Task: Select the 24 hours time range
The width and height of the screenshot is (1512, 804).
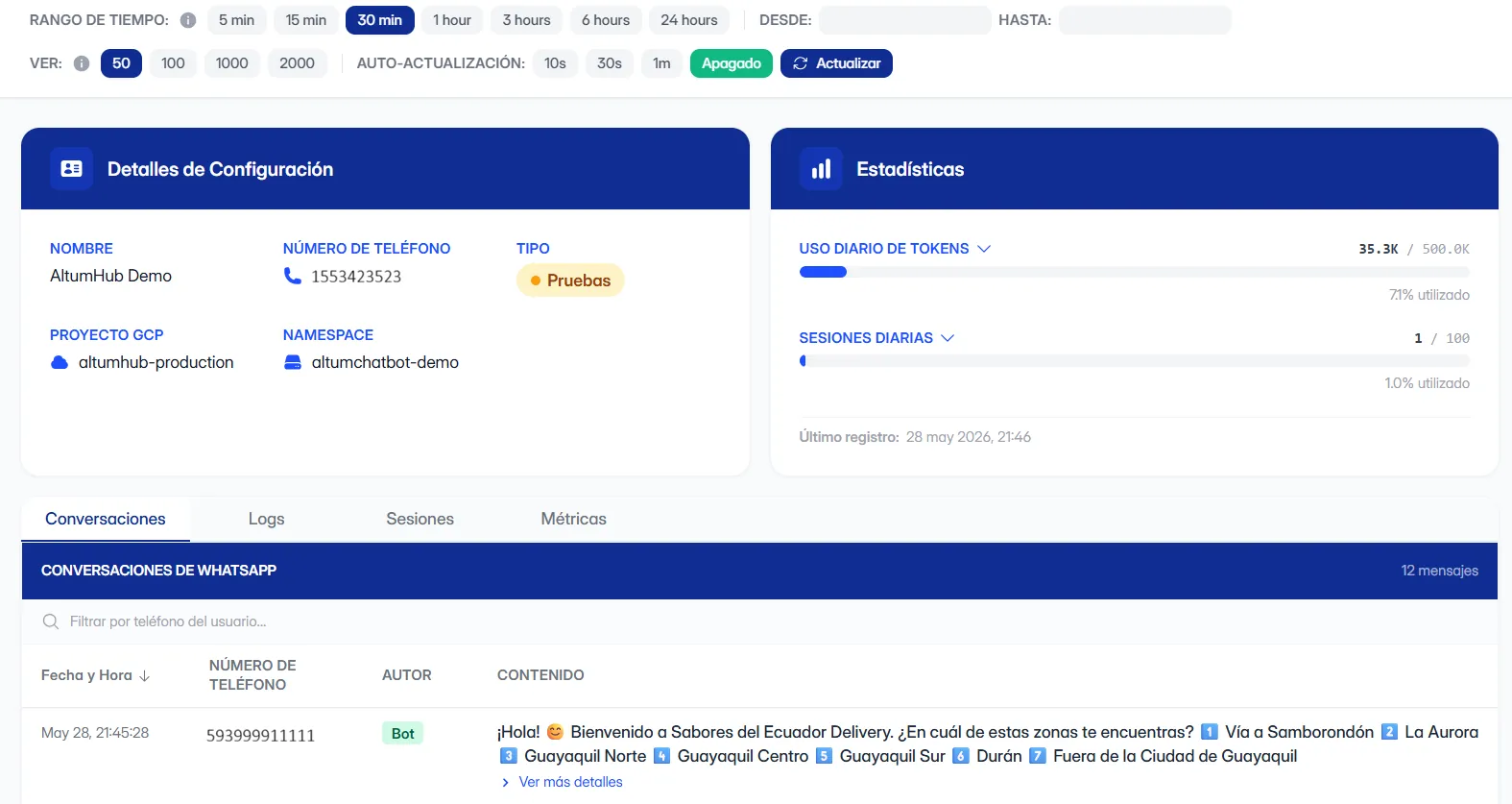Action: (689, 20)
